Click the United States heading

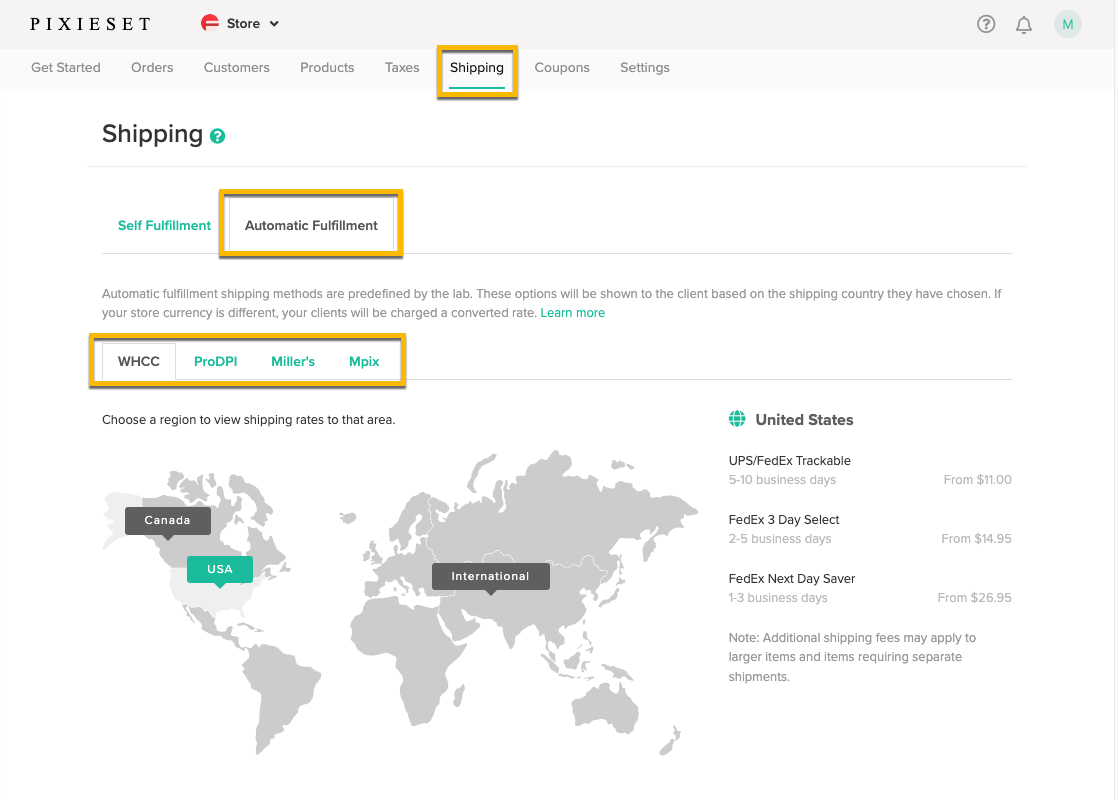(804, 420)
